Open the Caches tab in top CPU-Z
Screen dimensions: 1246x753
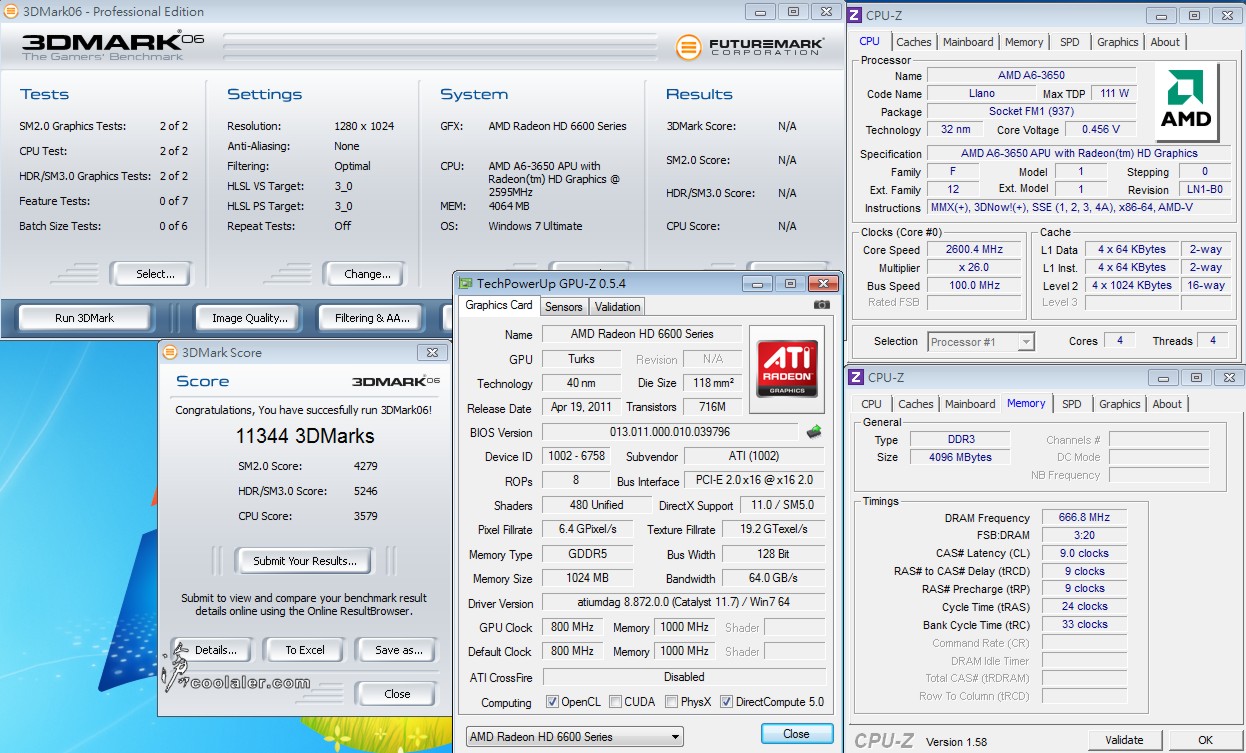914,42
